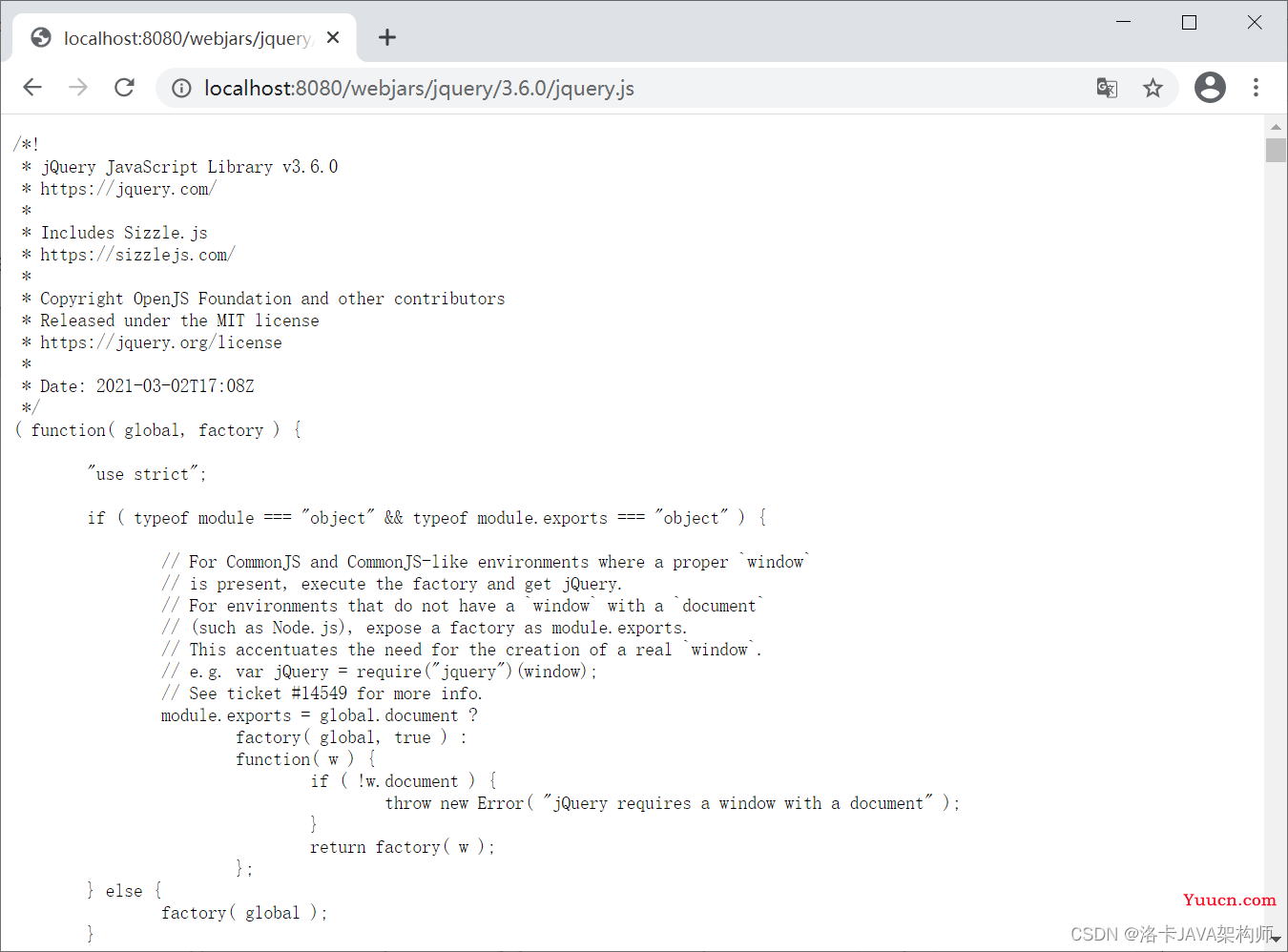Click 'For environments that do not have' comment
This screenshot has height=952, width=1288.
click(463, 606)
